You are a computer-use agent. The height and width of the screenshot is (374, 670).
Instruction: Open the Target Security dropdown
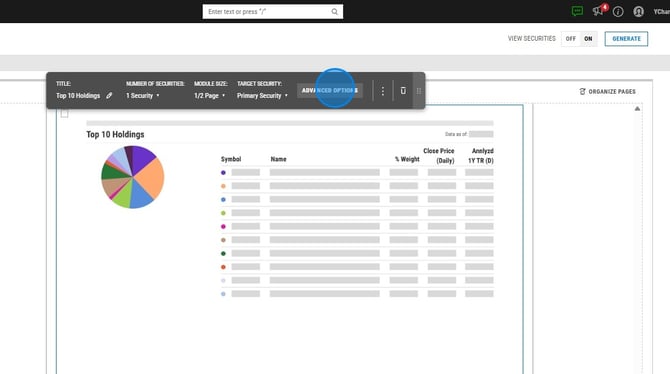pos(262,96)
